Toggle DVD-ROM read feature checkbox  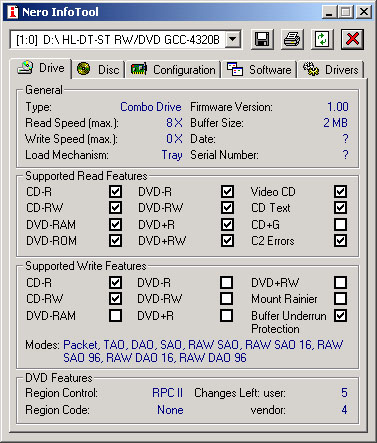pyautogui.click(x=115, y=240)
